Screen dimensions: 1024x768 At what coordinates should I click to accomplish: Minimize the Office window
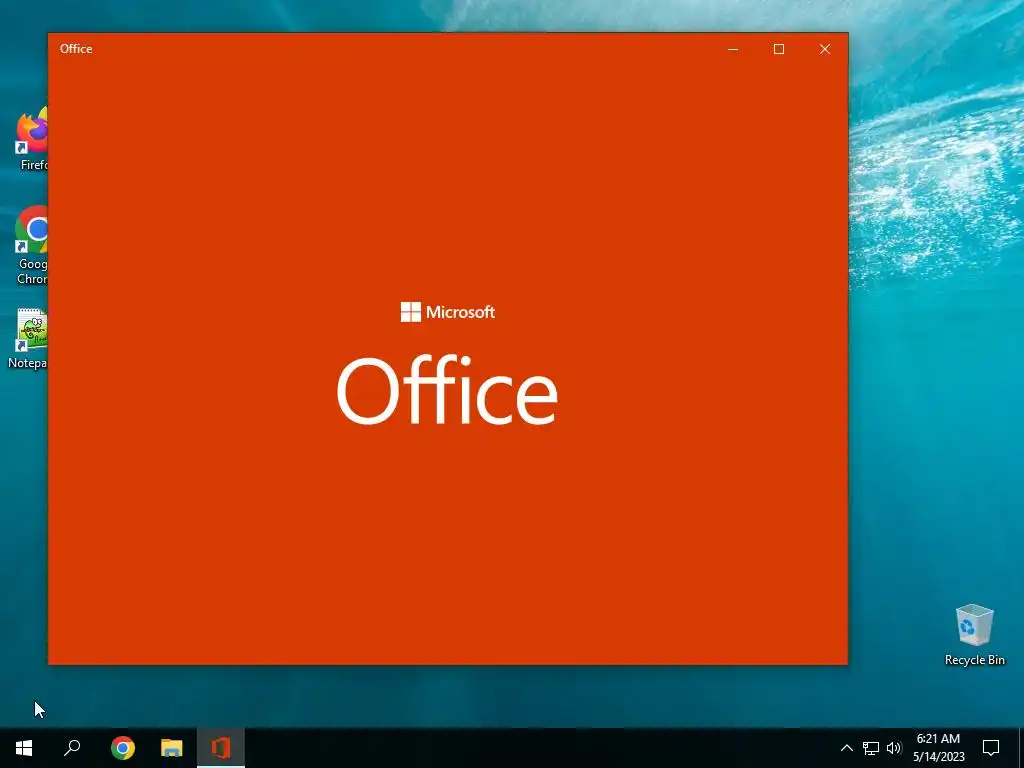(x=733, y=49)
